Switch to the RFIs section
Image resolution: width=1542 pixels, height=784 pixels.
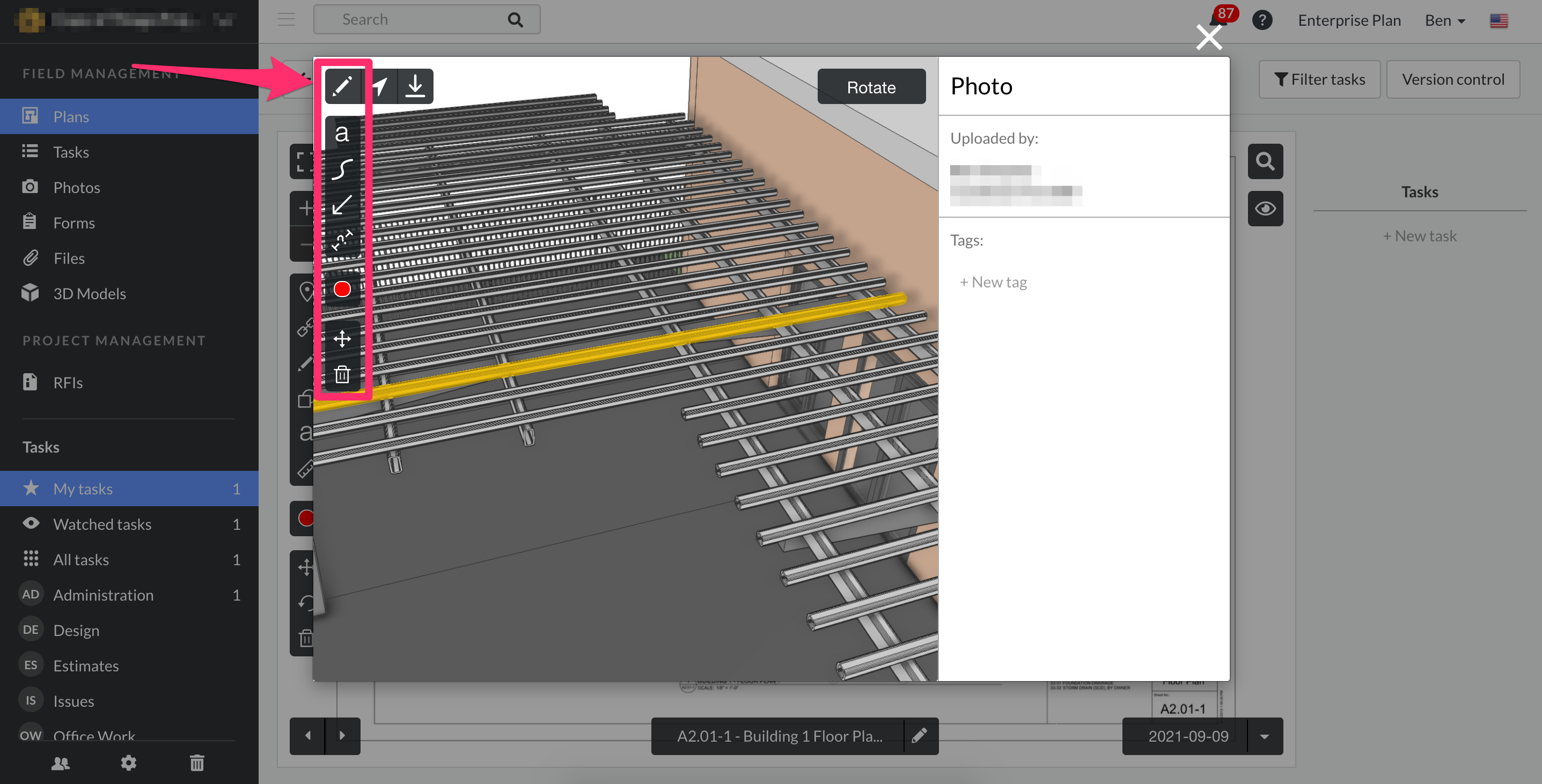tap(67, 382)
